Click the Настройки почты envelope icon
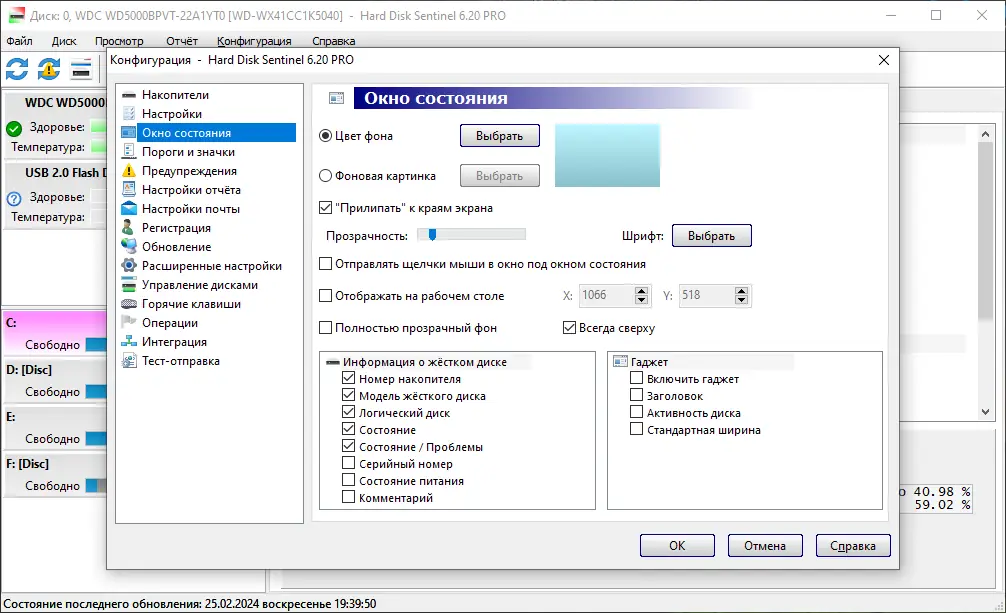 (x=129, y=209)
